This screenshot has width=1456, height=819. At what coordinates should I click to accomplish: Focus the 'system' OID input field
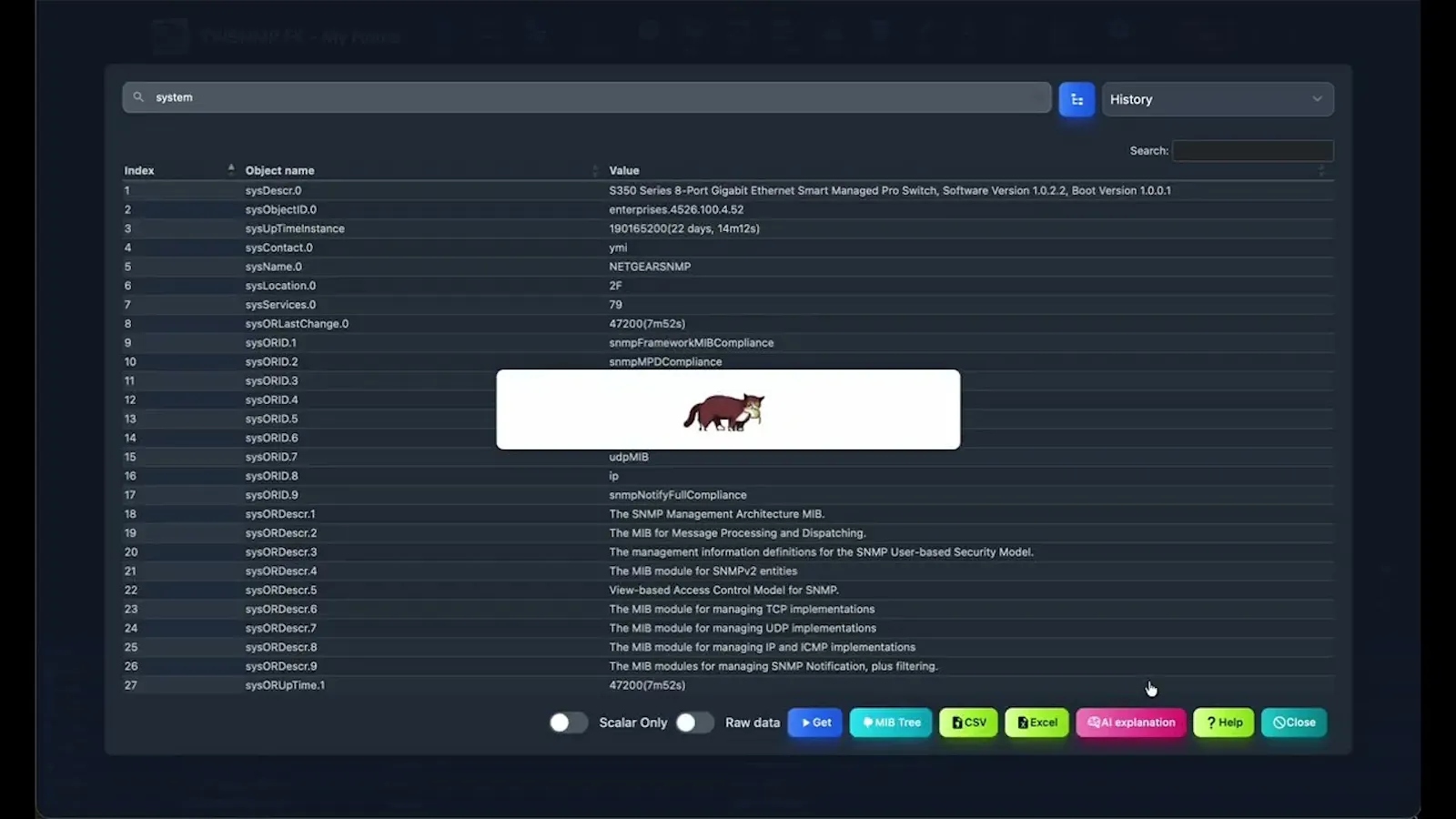[x=587, y=97]
